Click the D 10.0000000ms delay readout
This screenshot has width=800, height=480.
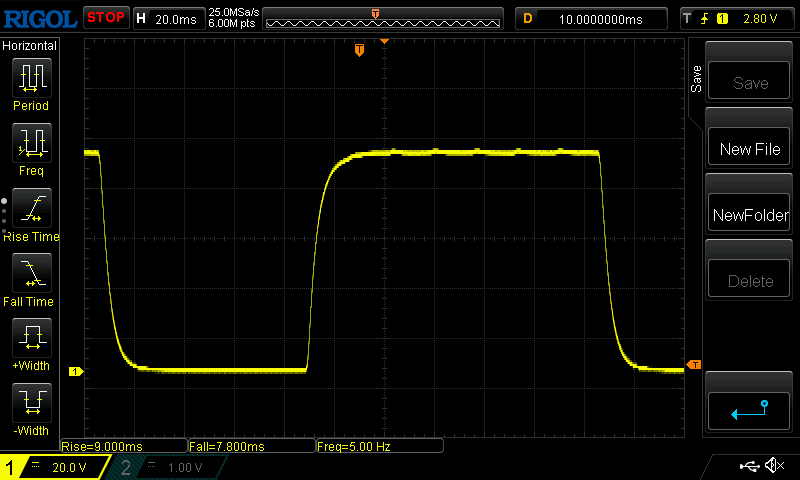click(x=591, y=19)
